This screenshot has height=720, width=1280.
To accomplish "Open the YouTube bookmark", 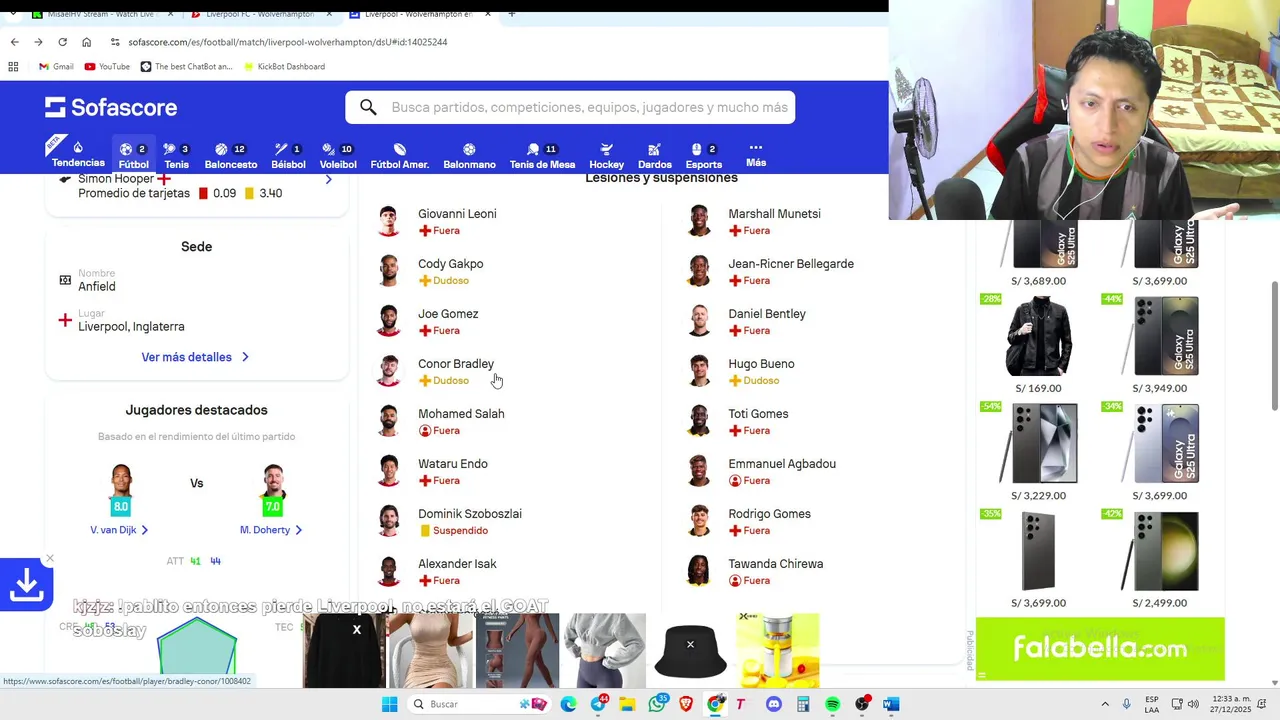I will coord(107,66).
